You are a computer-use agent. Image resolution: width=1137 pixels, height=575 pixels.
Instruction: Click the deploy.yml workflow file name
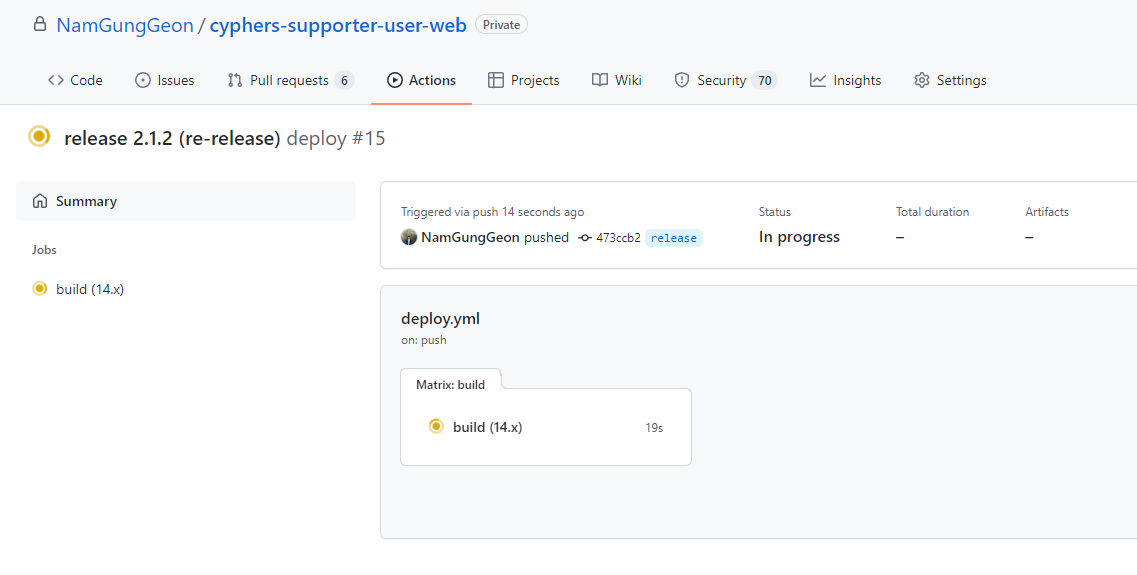point(440,318)
